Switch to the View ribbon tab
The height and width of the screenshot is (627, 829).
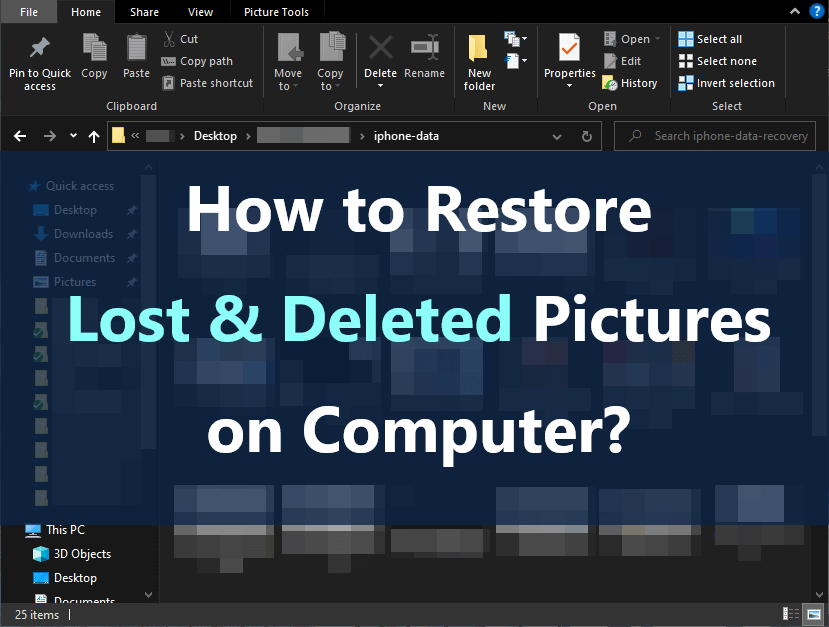[x=200, y=12]
